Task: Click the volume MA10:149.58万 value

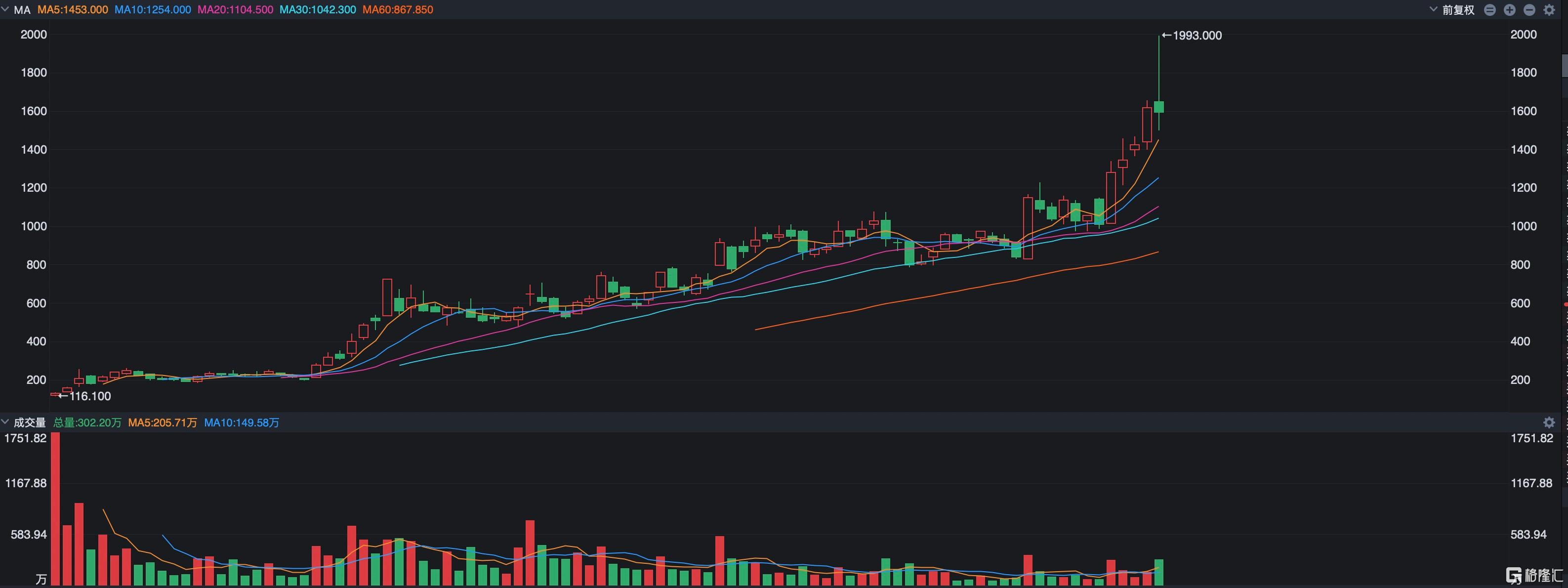Action: (x=242, y=422)
